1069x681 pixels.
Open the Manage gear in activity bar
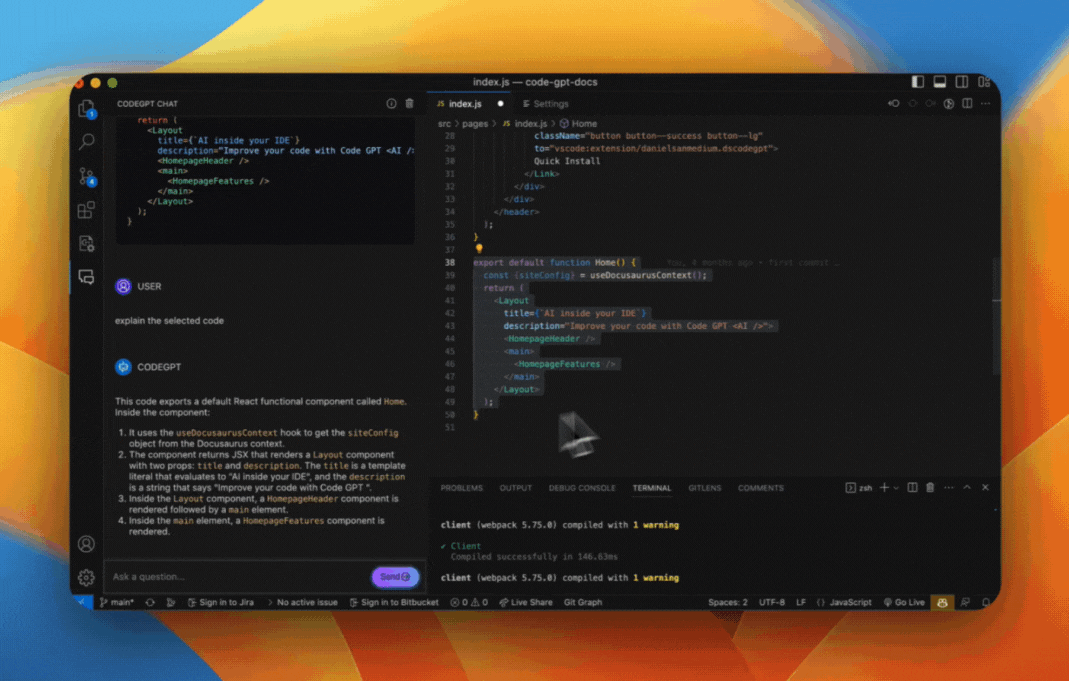pyautogui.click(x=87, y=577)
